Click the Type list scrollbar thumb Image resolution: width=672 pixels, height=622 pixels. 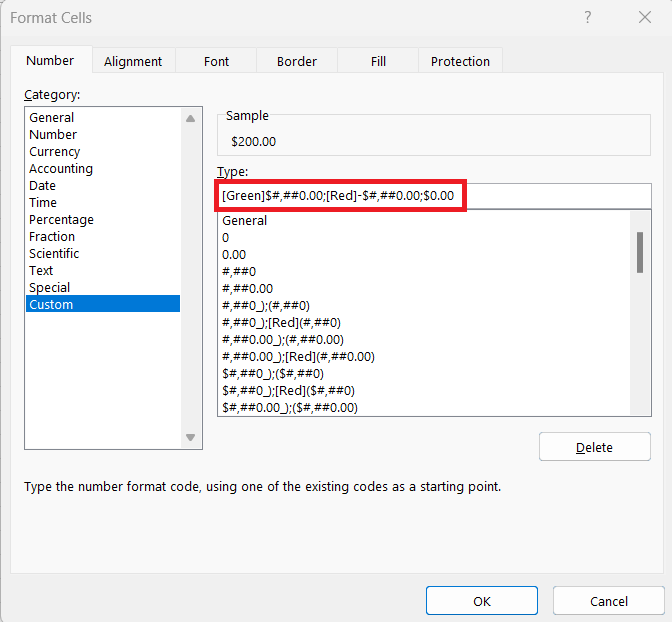(640, 252)
